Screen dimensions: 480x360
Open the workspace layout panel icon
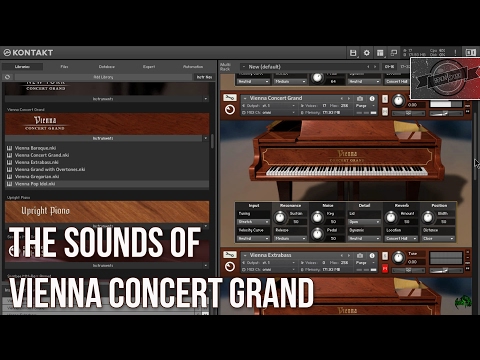(x=380, y=53)
